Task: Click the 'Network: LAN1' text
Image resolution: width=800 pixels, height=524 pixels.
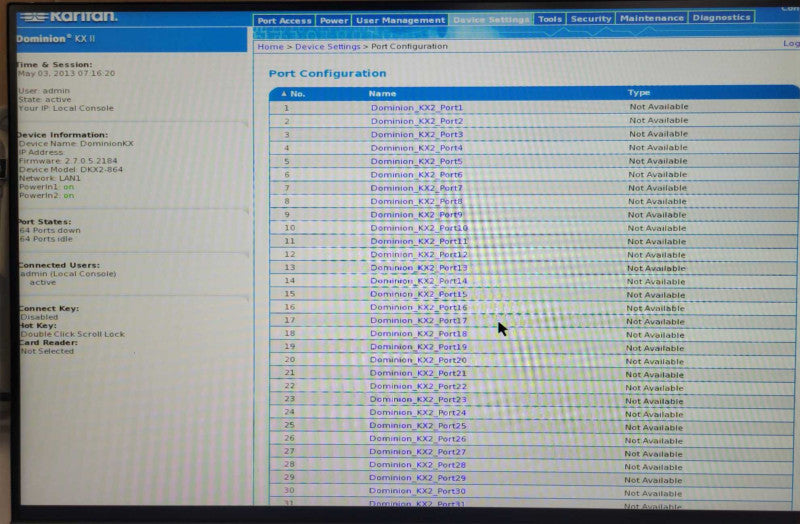Action: pos(50,178)
